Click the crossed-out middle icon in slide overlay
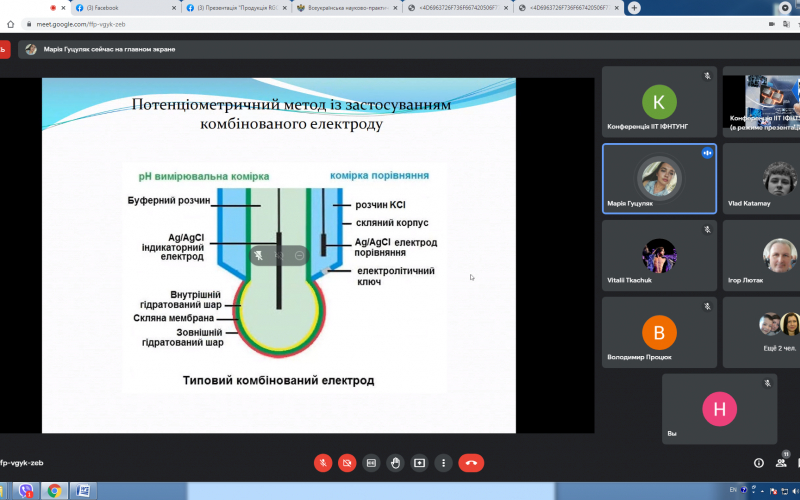This screenshot has height=500, width=800. click(279, 255)
